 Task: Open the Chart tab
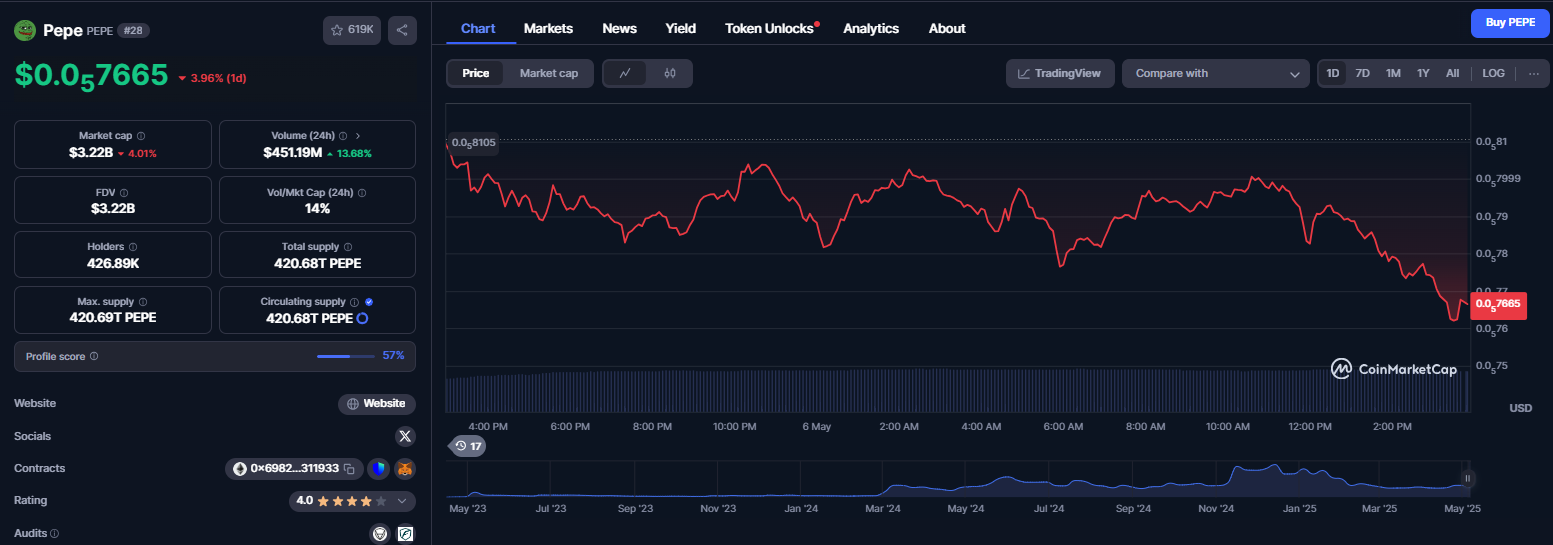click(x=478, y=28)
